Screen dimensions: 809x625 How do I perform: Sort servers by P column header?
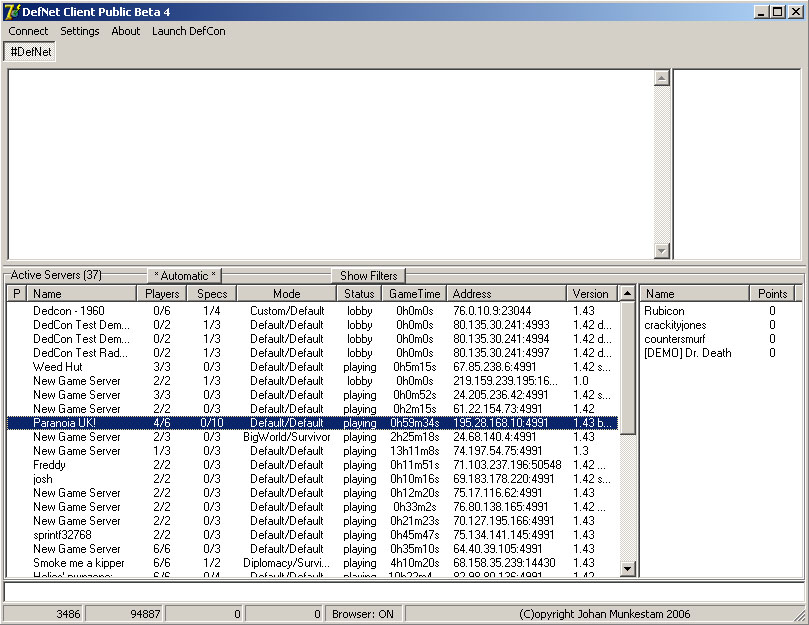[17, 294]
